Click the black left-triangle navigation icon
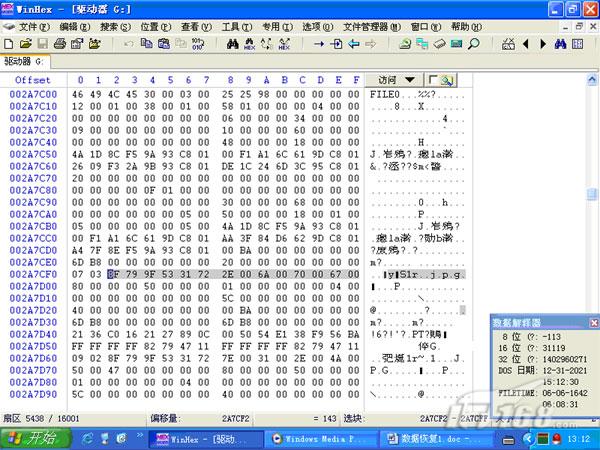 [x=525, y=44]
